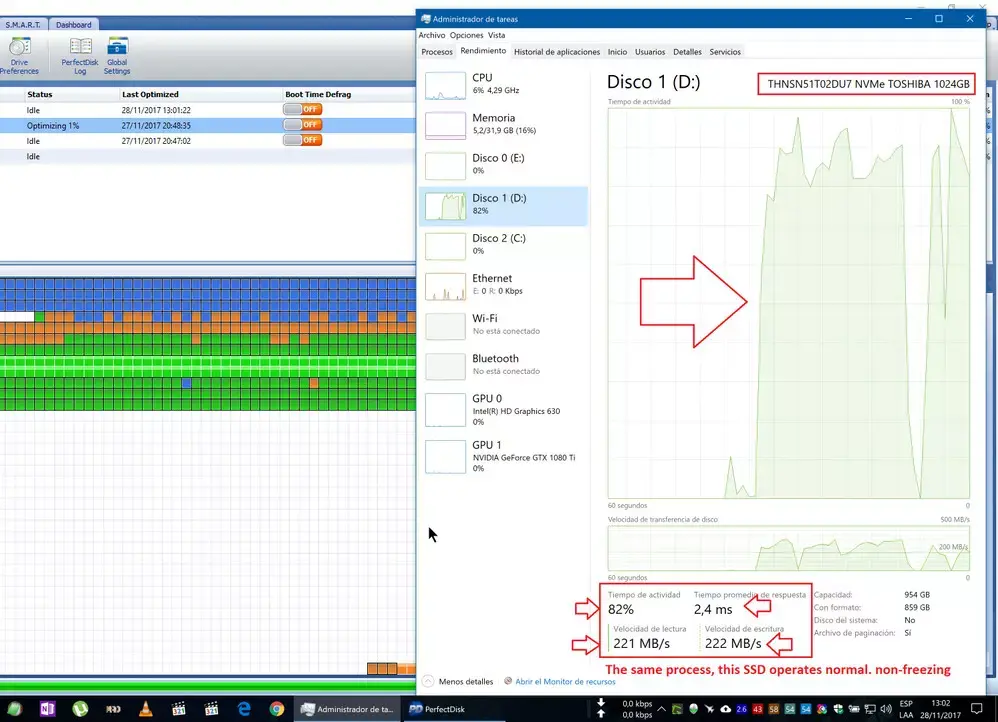Open the PerfectDisk Log
This screenshot has width=998, height=722.
coord(80,56)
